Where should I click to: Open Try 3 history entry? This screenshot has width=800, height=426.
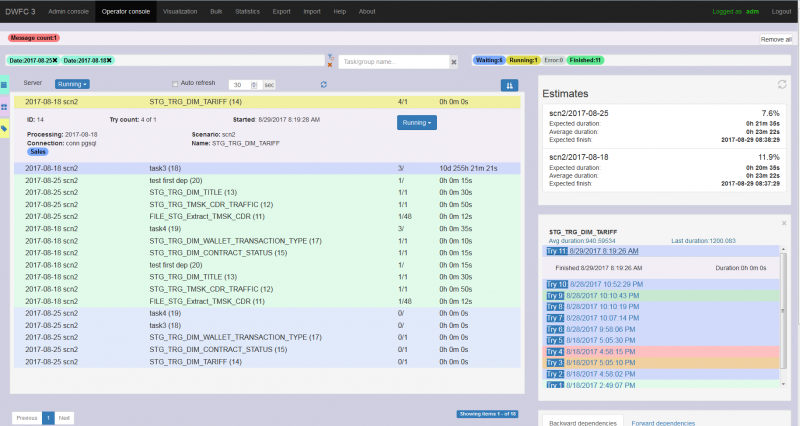pyautogui.click(x=661, y=363)
